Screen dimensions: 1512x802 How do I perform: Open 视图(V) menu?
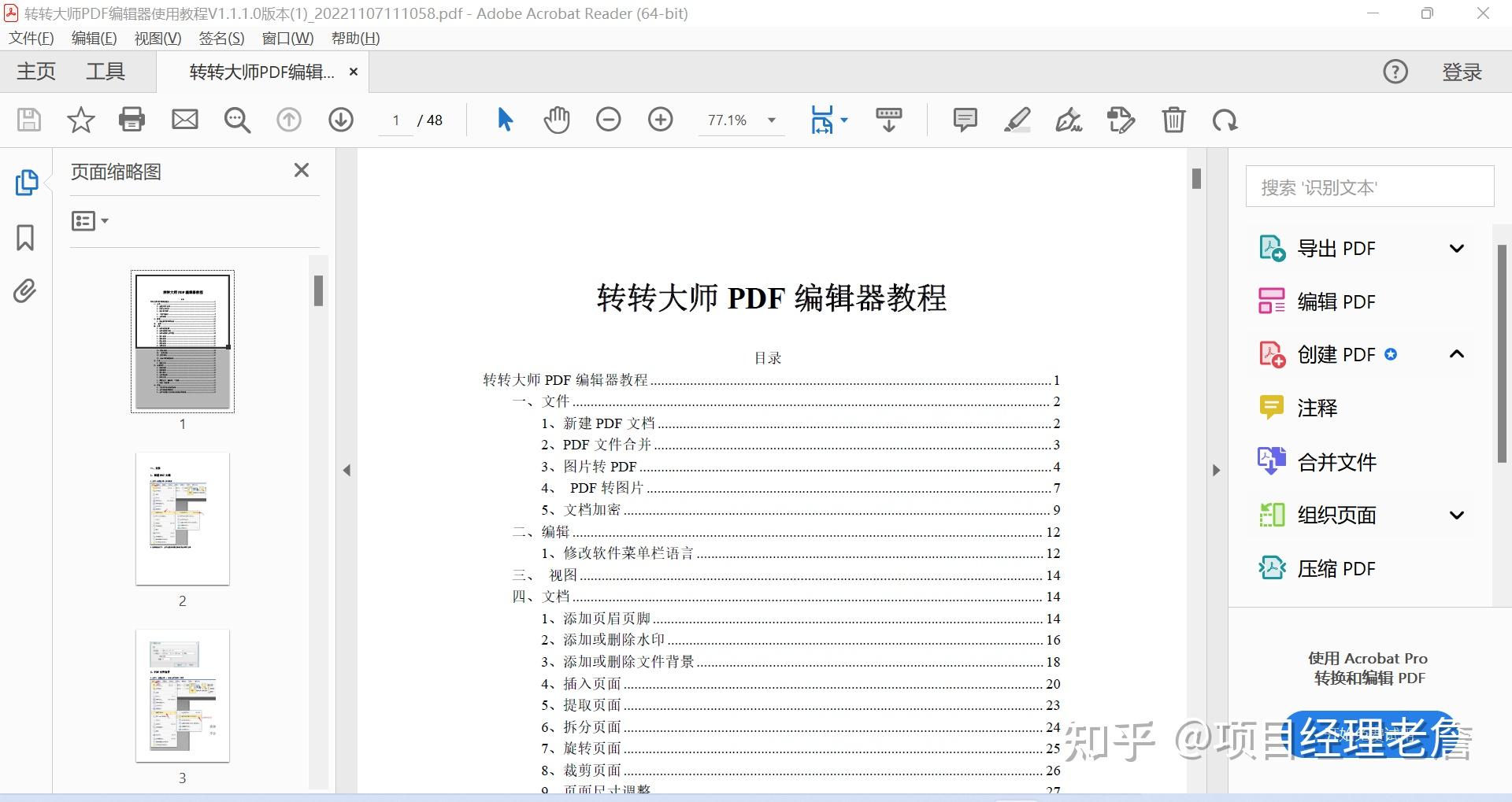coord(157,39)
